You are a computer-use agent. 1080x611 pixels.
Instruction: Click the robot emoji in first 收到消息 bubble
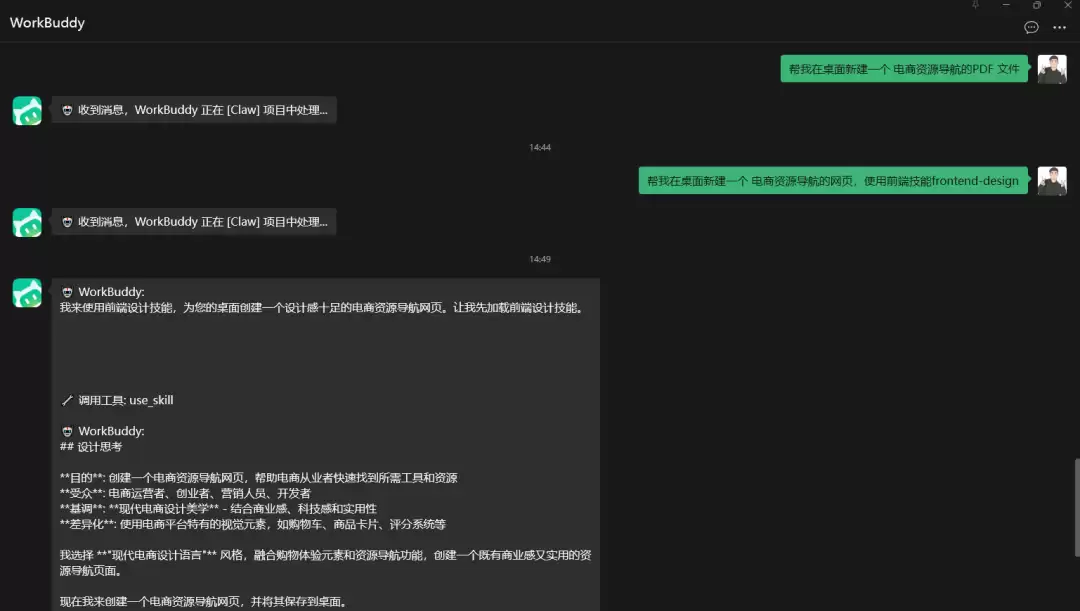pos(67,110)
